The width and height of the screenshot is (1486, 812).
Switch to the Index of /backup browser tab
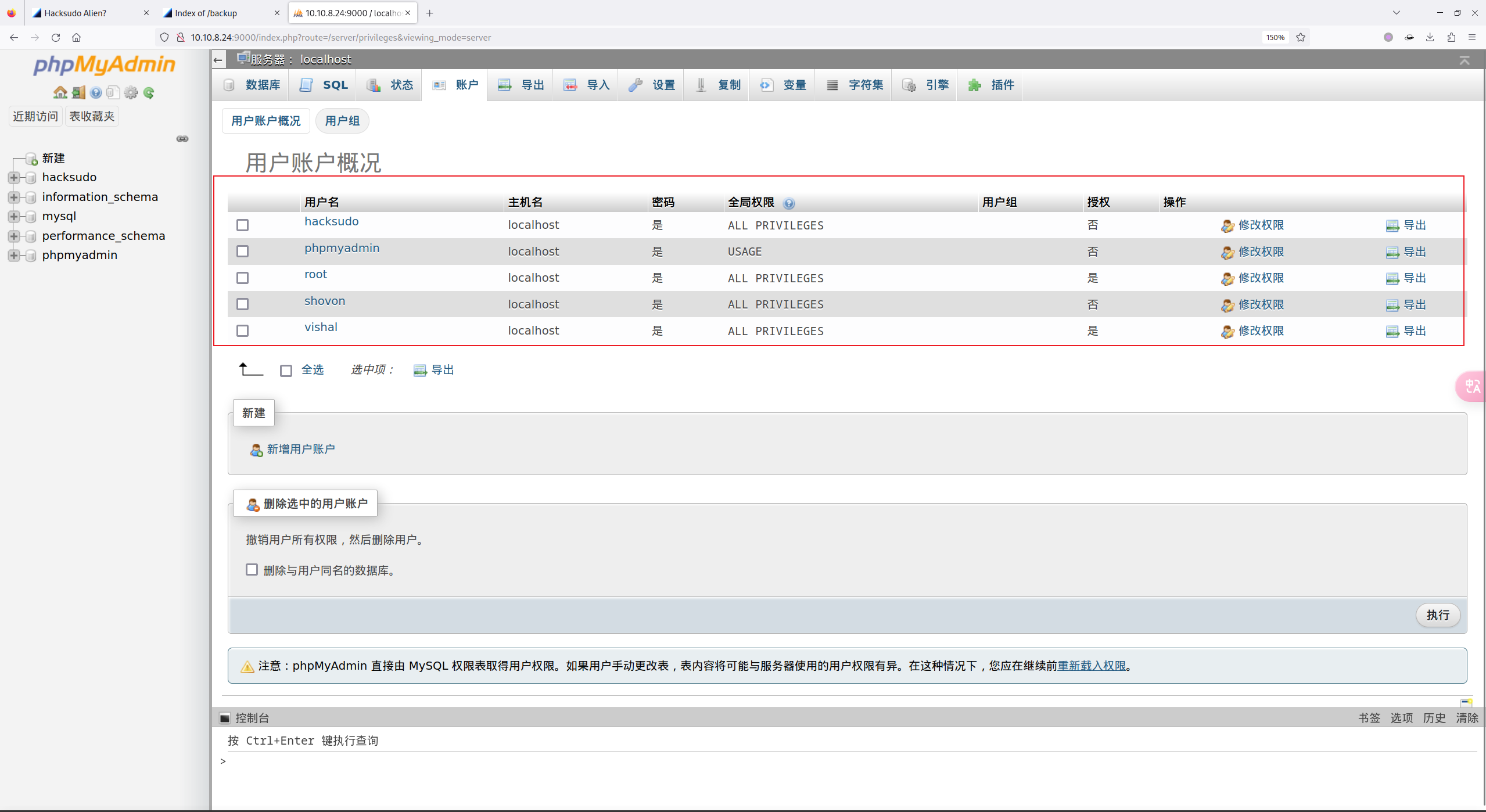point(220,13)
